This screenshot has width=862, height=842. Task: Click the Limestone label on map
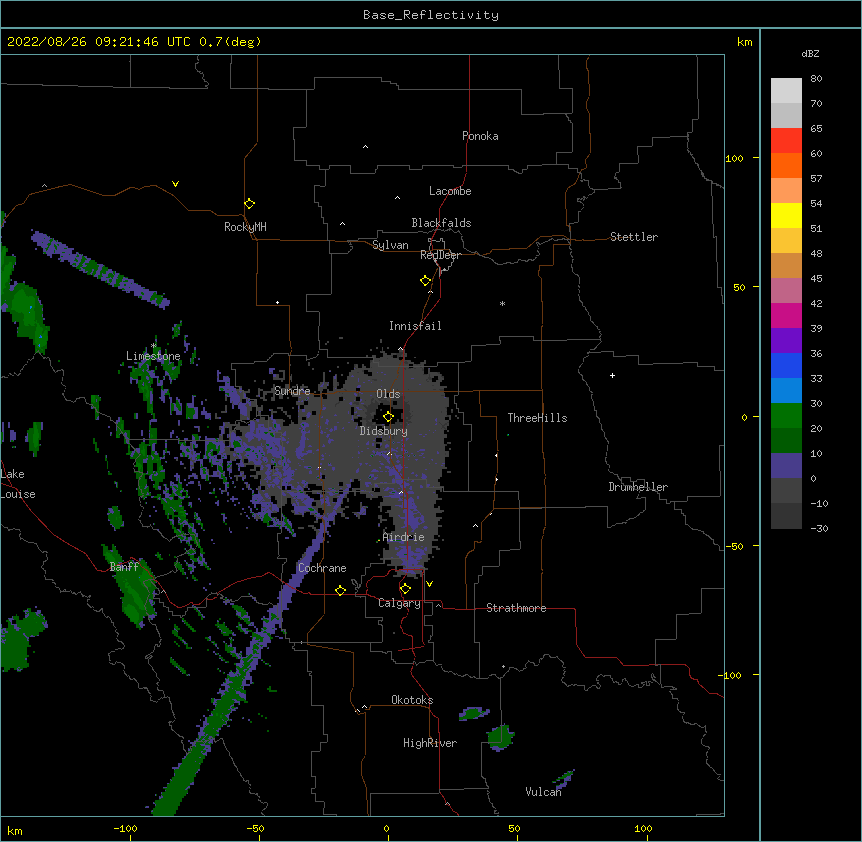point(153,356)
